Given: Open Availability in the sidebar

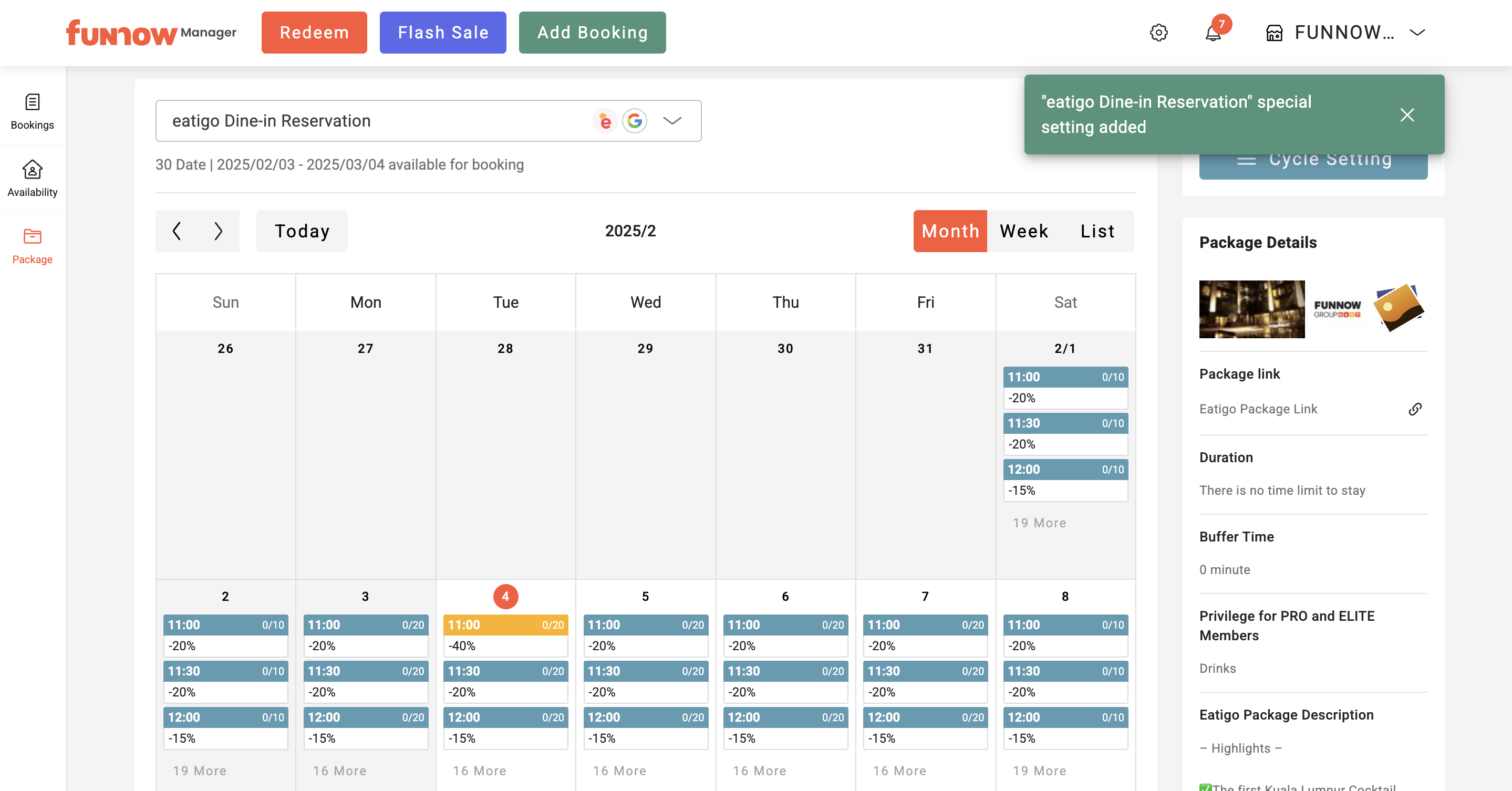Looking at the screenshot, I should point(32,179).
